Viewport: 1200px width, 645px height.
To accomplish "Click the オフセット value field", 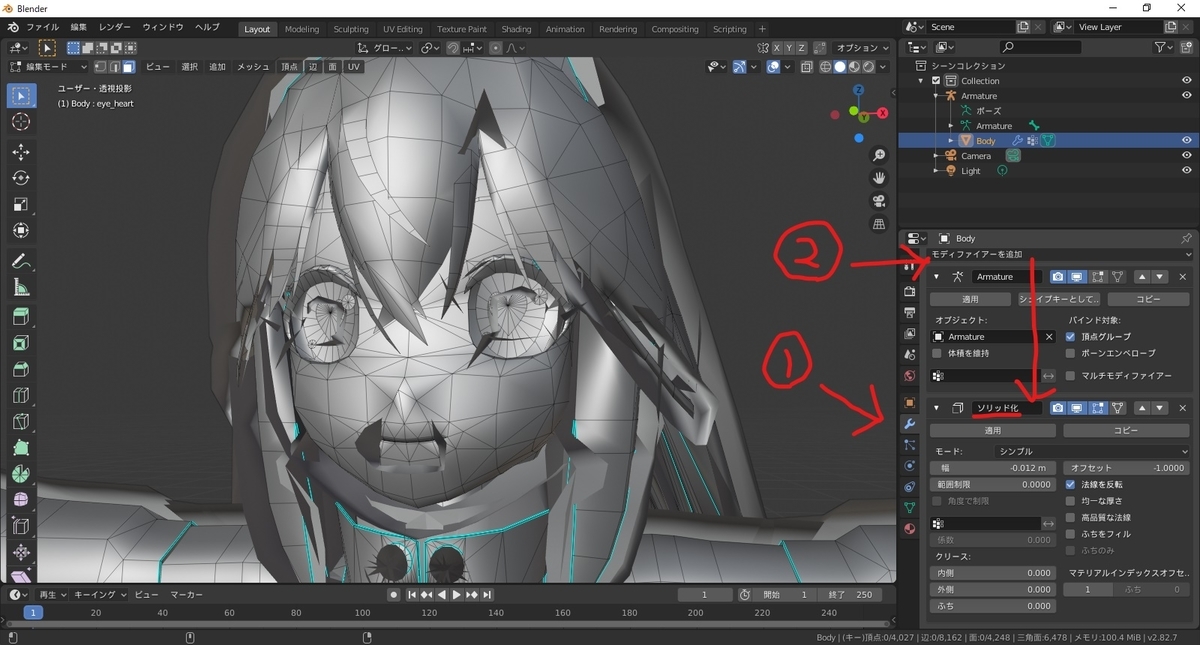I will pos(1126,468).
